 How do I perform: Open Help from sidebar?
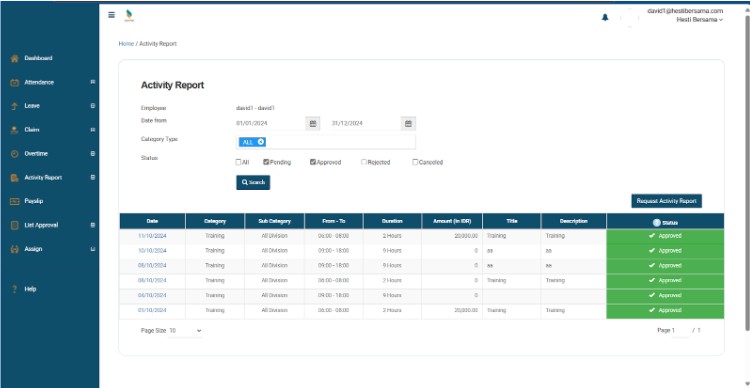(30, 289)
